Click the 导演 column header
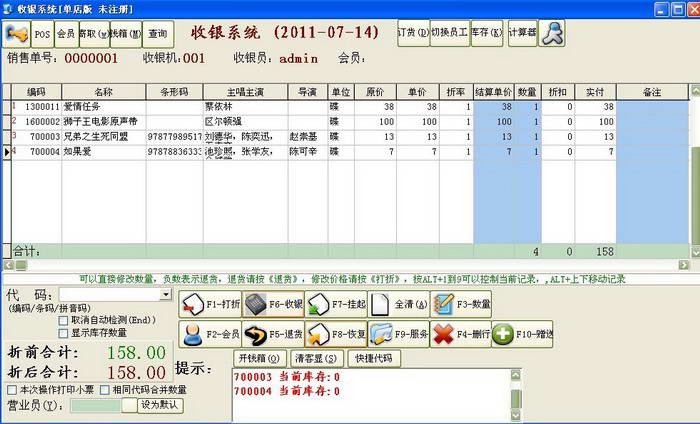This screenshot has width=700, height=424. (x=308, y=92)
